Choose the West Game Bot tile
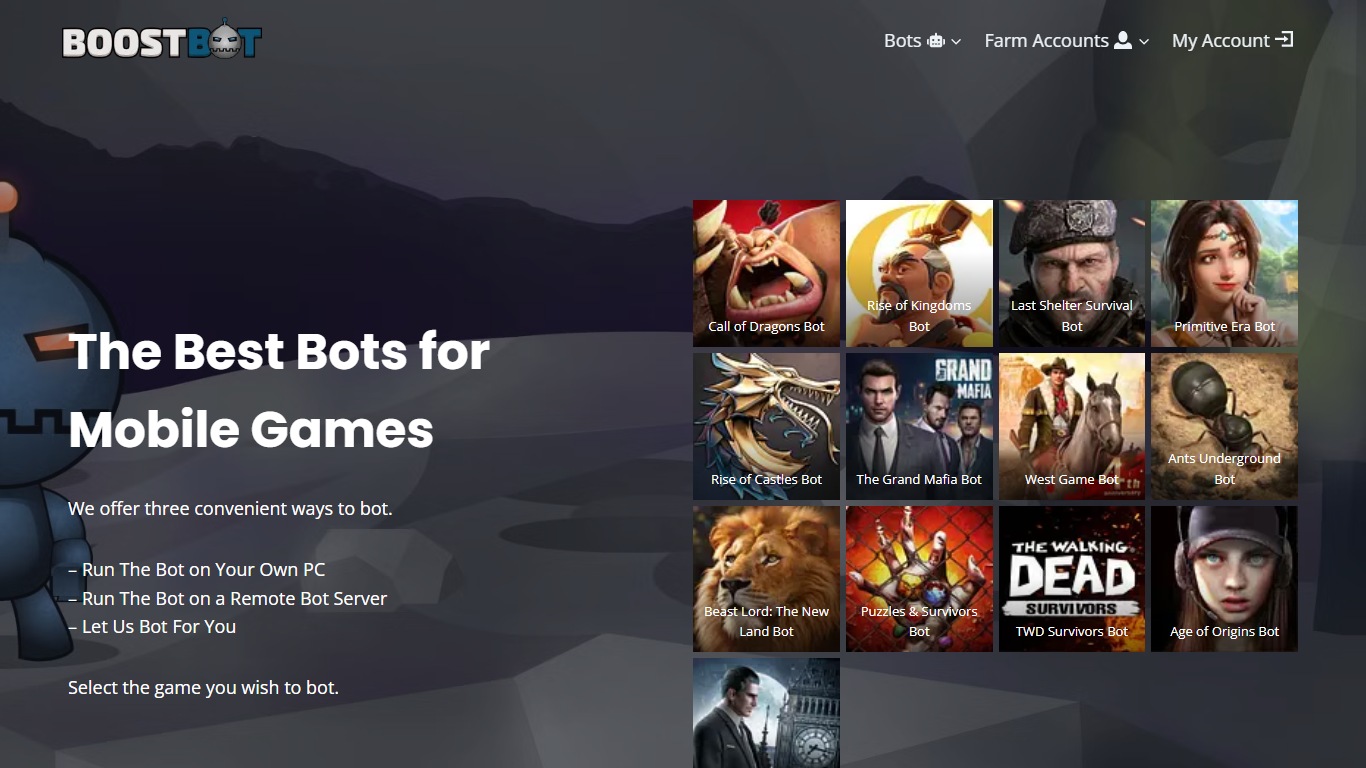 (1072, 426)
